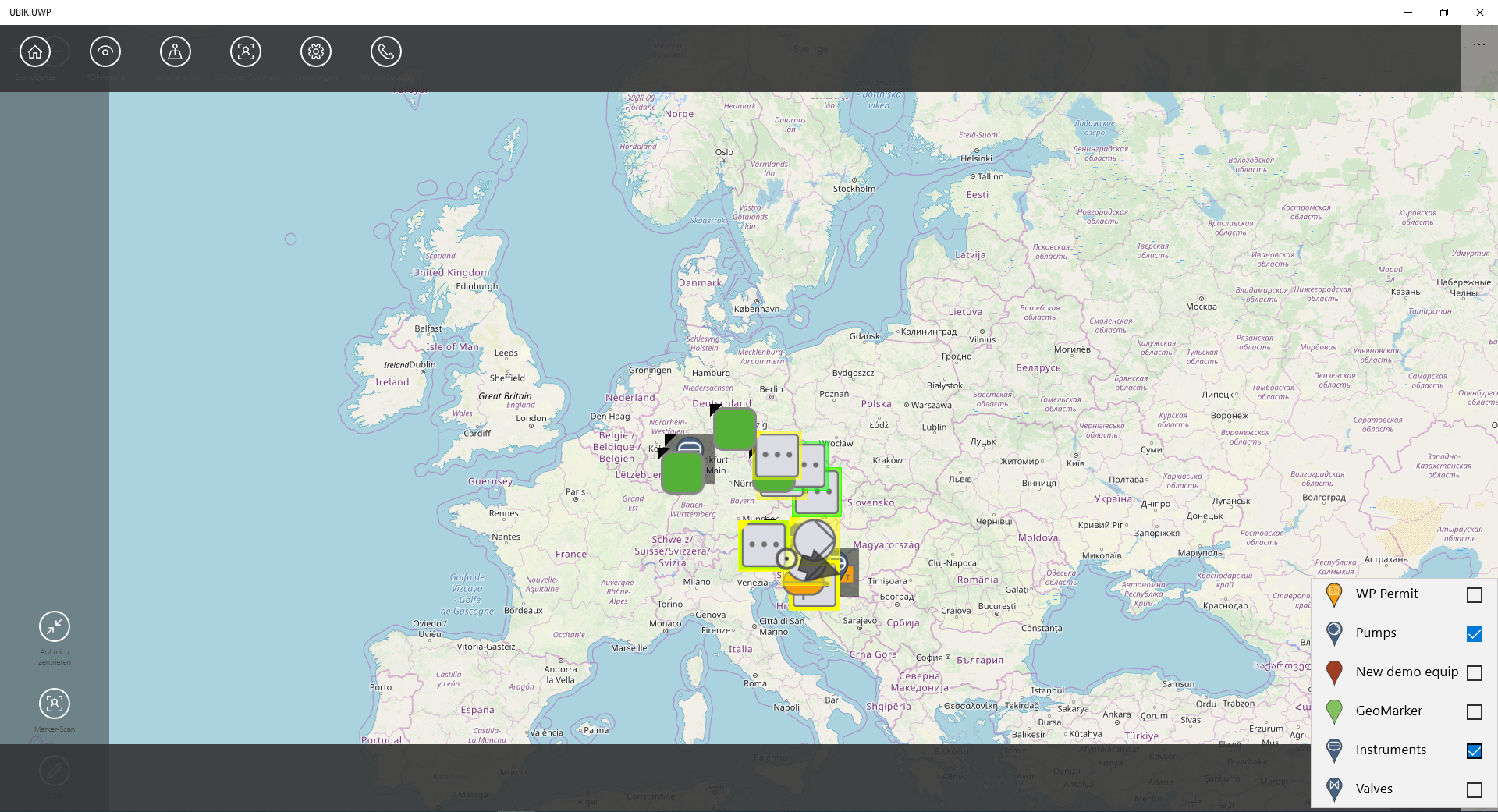
Task: Click the green marker west of Frankfurt
Action: [x=682, y=473]
